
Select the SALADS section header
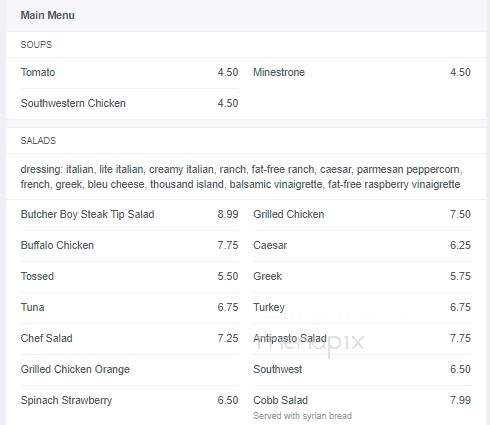click(x=38, y=141)
